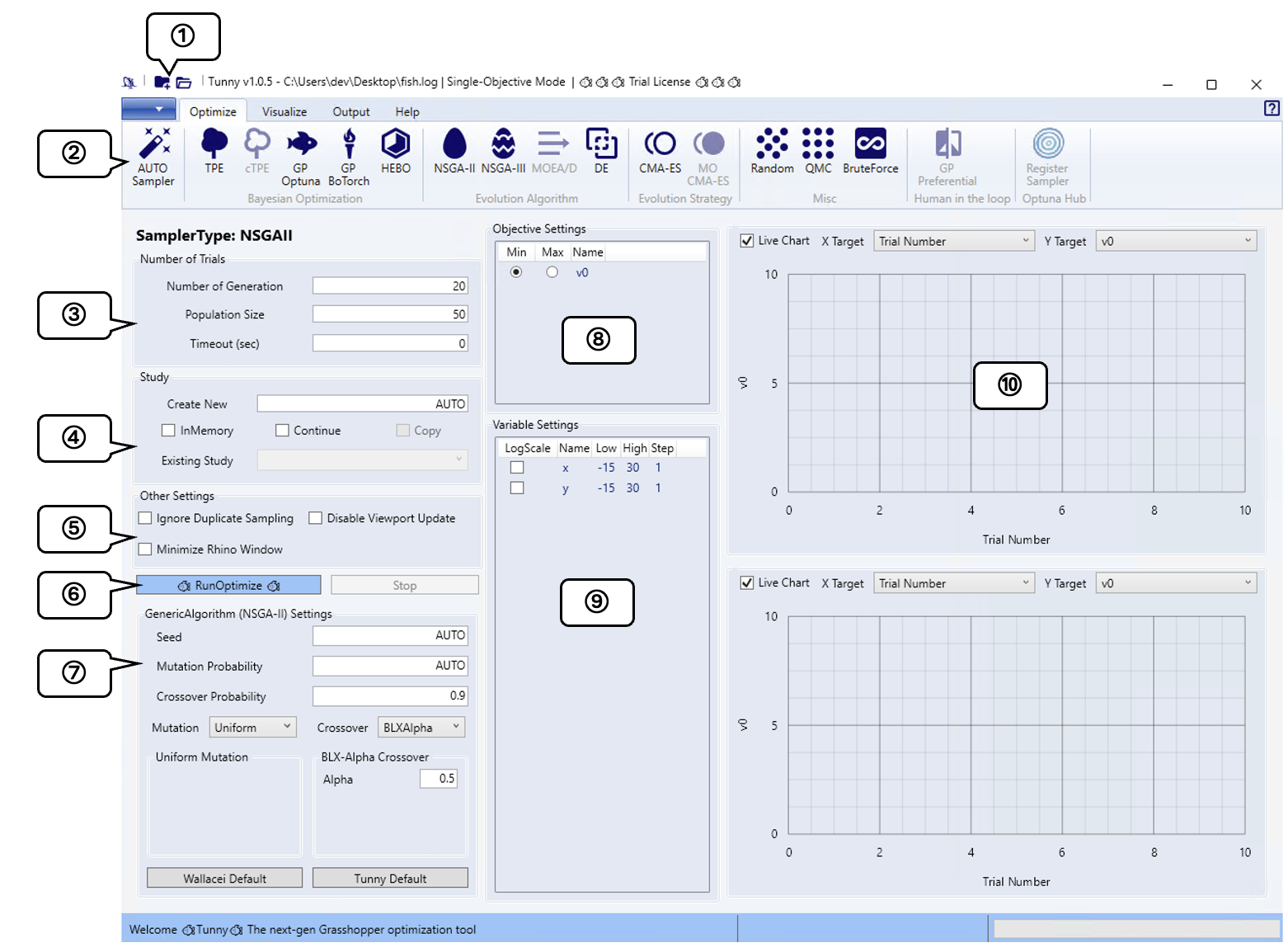The image size is (1288, 952).
Task: Open the Mutation type dropdown
Action: point(252,727)
